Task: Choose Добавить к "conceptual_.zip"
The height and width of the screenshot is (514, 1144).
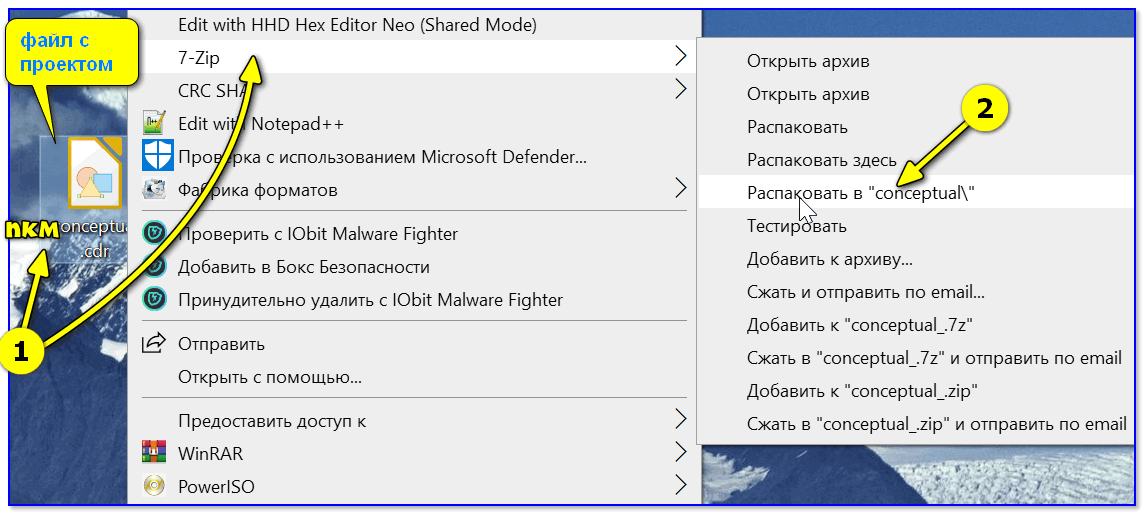Action: 862,391
